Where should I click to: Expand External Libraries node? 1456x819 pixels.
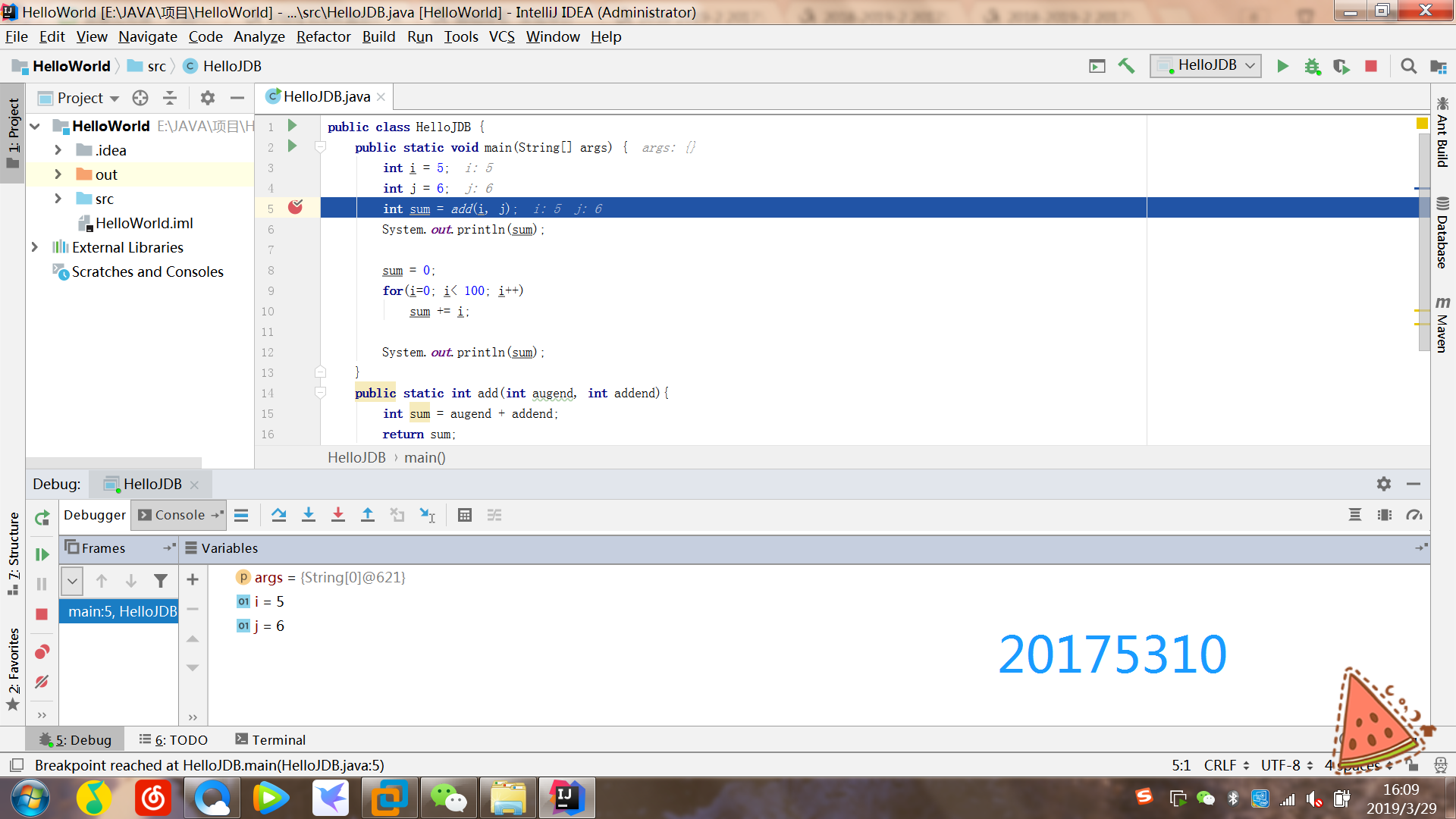coord(35,247)
